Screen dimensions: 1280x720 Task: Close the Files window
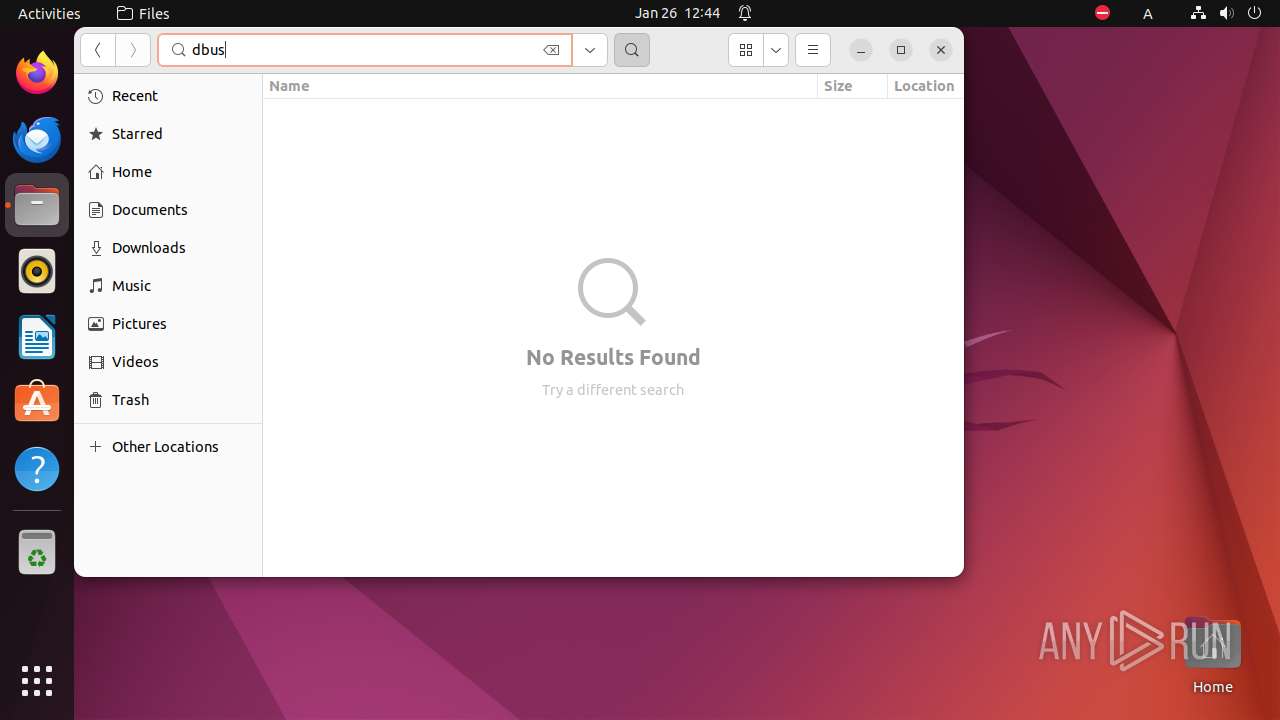(941, 50)
